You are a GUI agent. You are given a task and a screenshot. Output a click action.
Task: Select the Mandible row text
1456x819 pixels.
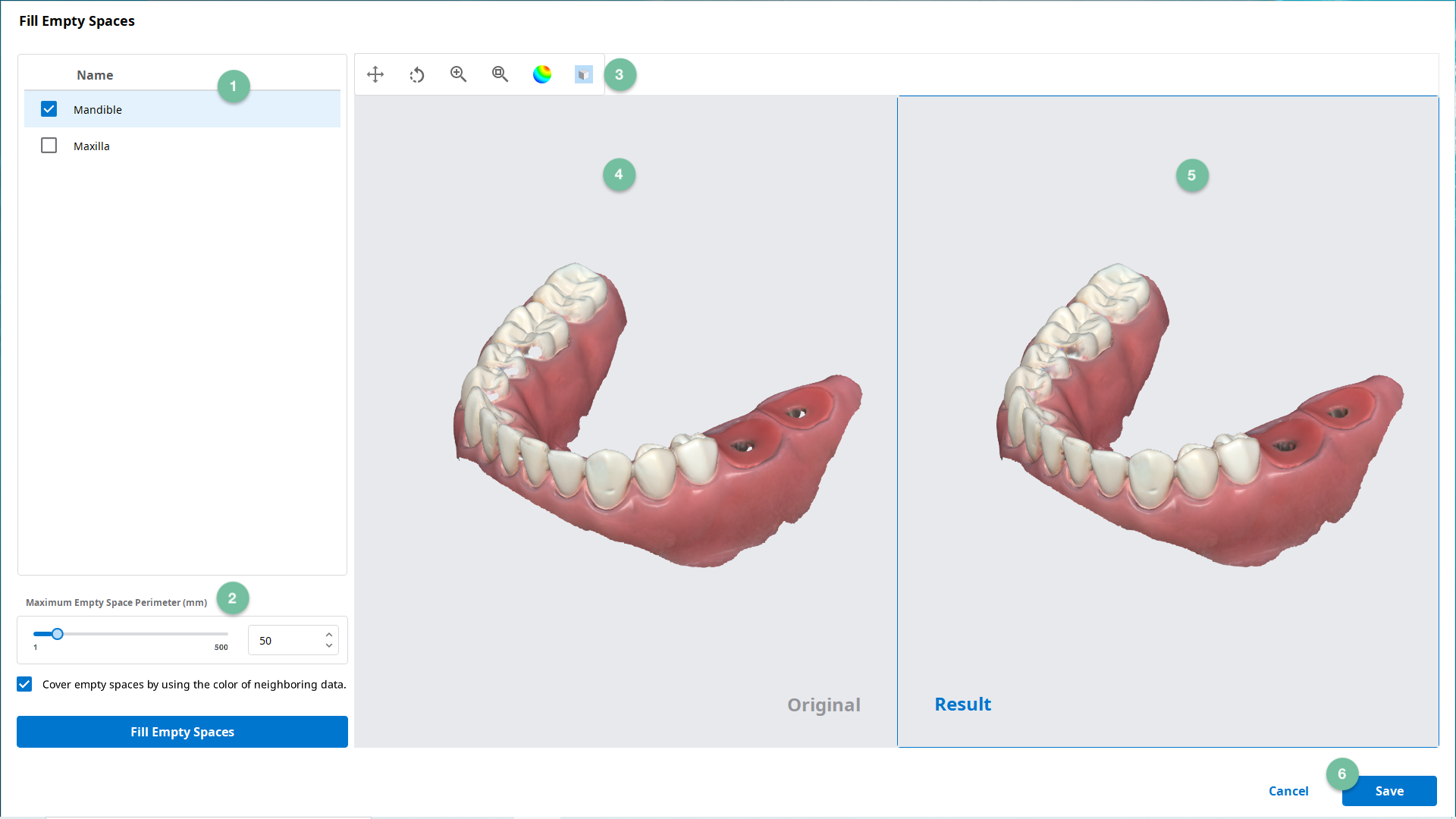click(98, 110)
